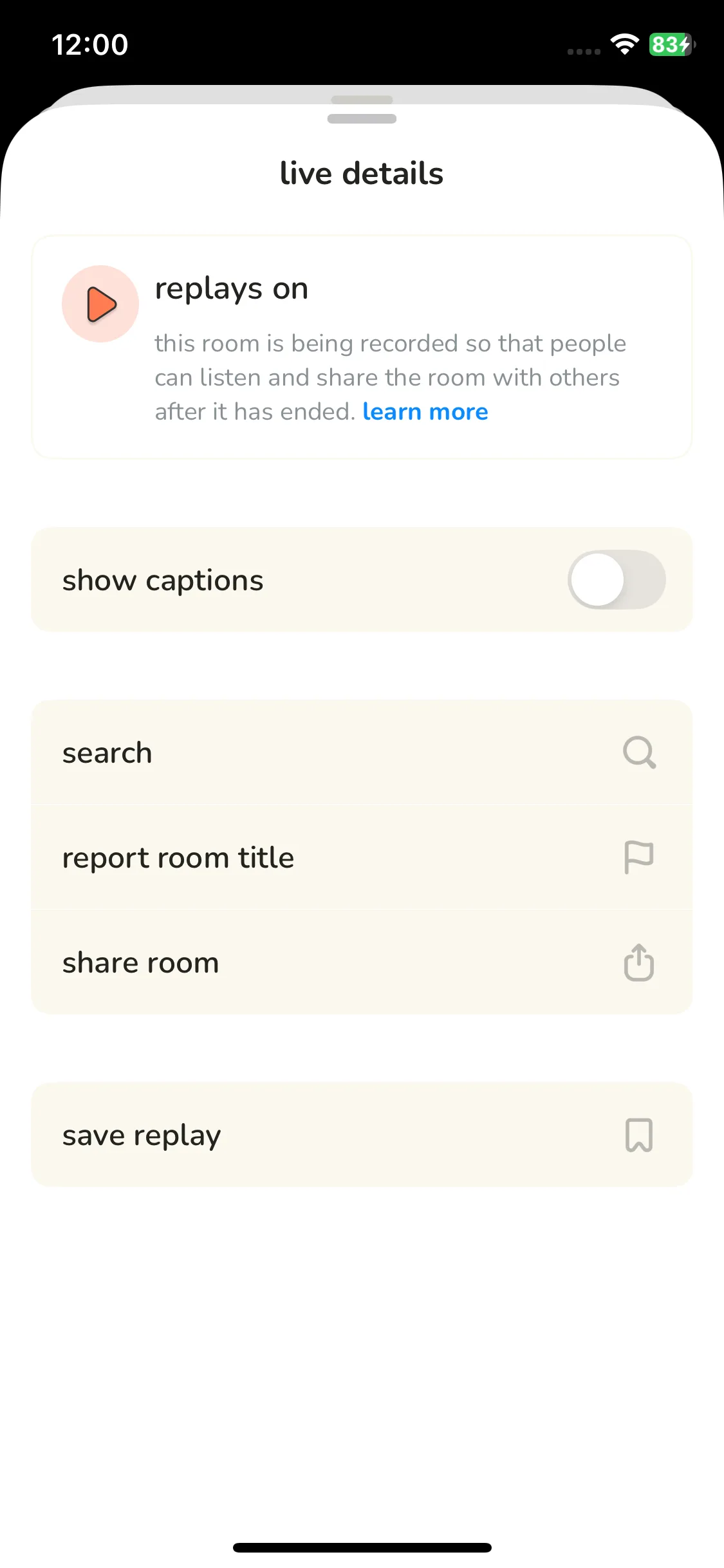The image size is (724, 1568).
Task: Tap the show captions label text
Action: click(x=163, y=580)
